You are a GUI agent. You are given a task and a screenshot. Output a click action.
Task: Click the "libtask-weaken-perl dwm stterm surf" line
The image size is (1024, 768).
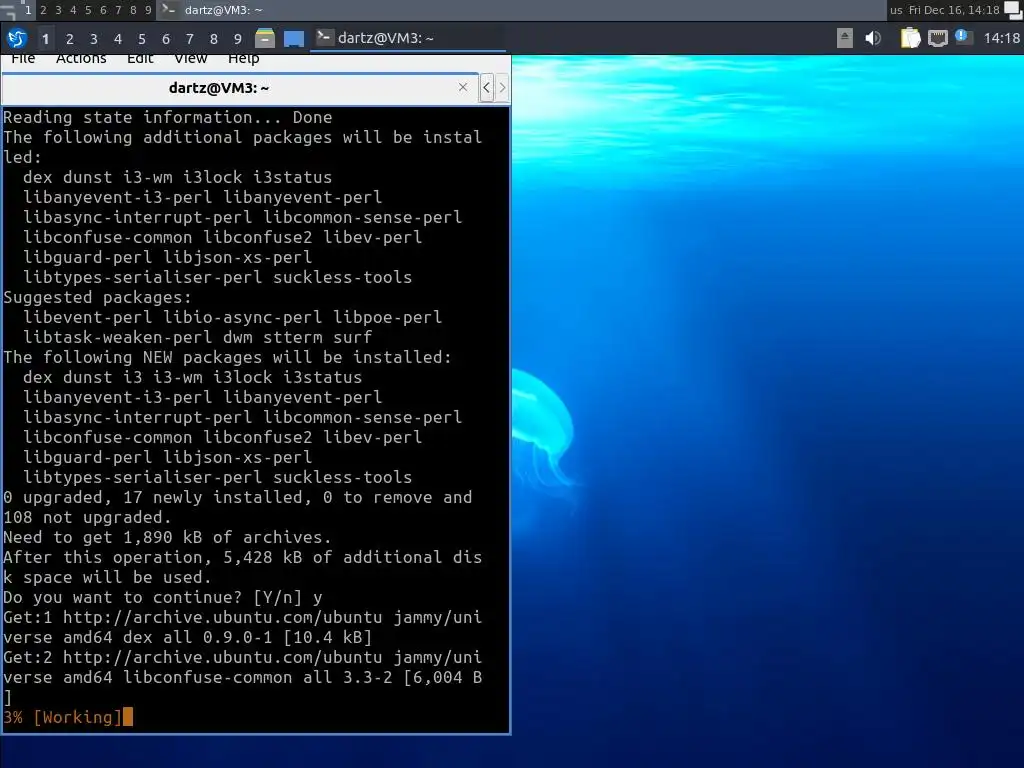(198, 338)
